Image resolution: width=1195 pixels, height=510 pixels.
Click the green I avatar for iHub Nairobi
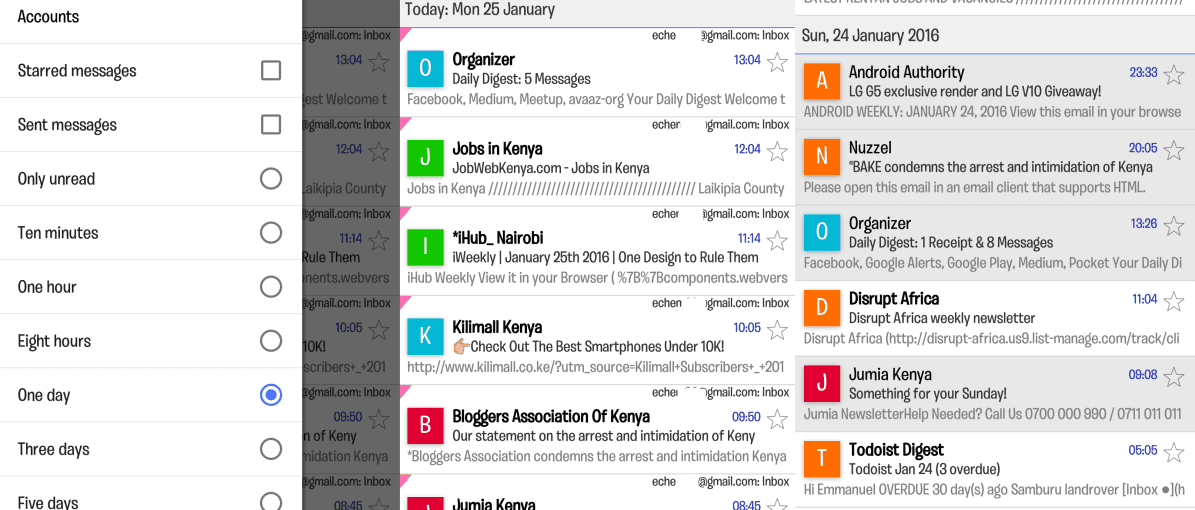tap(425, 247)
